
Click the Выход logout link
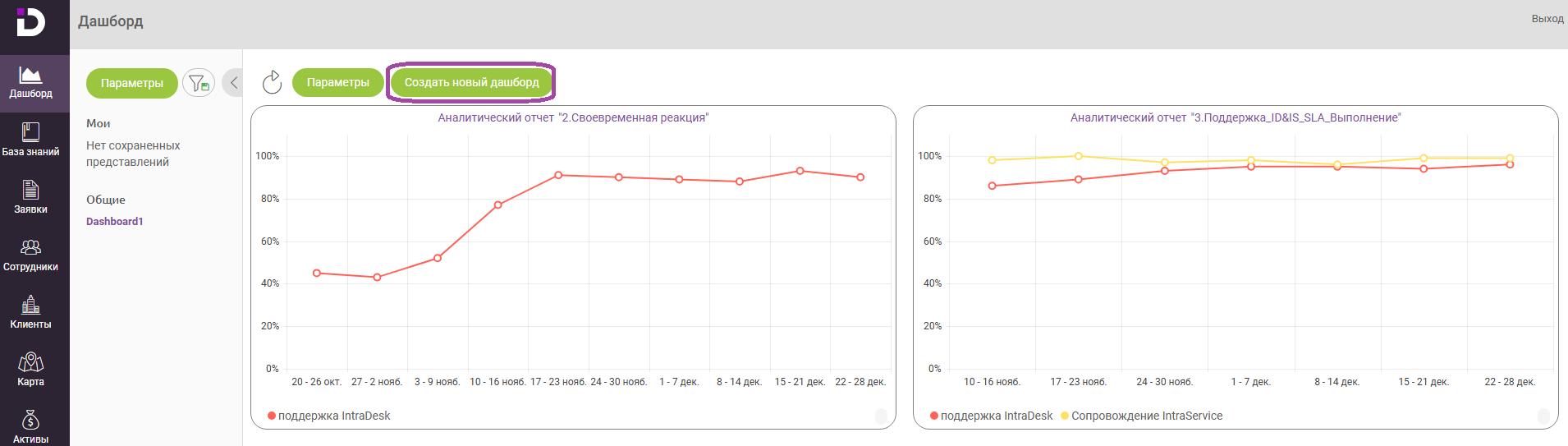pos(1547,19)
